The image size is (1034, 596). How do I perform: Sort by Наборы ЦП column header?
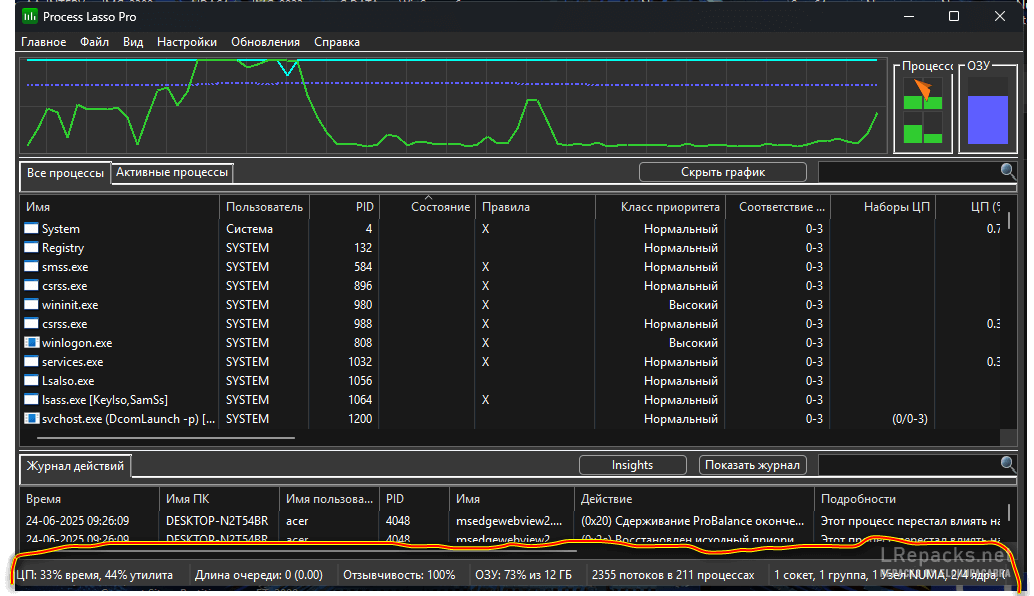(882, 207)
